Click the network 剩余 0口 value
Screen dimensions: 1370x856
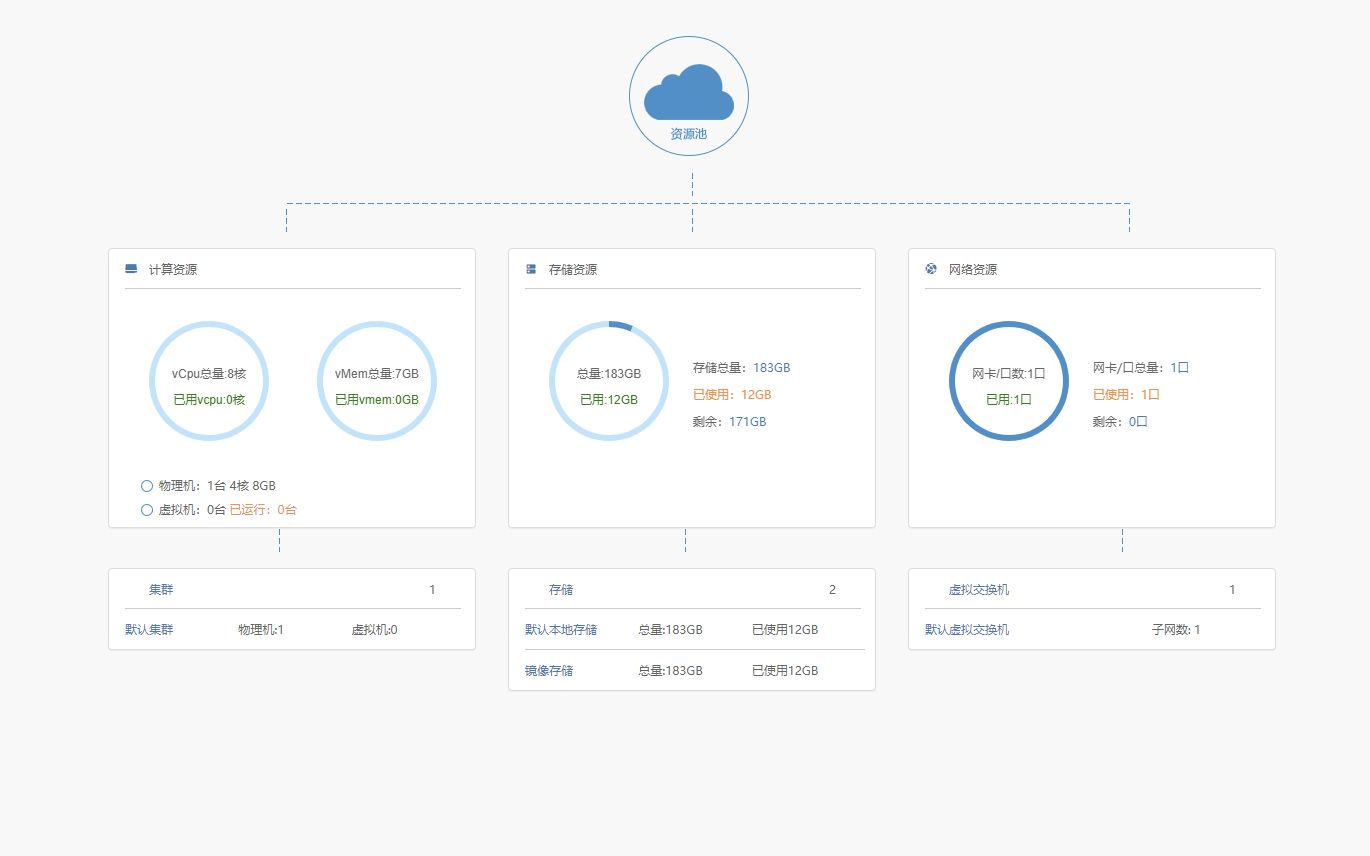1138,422
